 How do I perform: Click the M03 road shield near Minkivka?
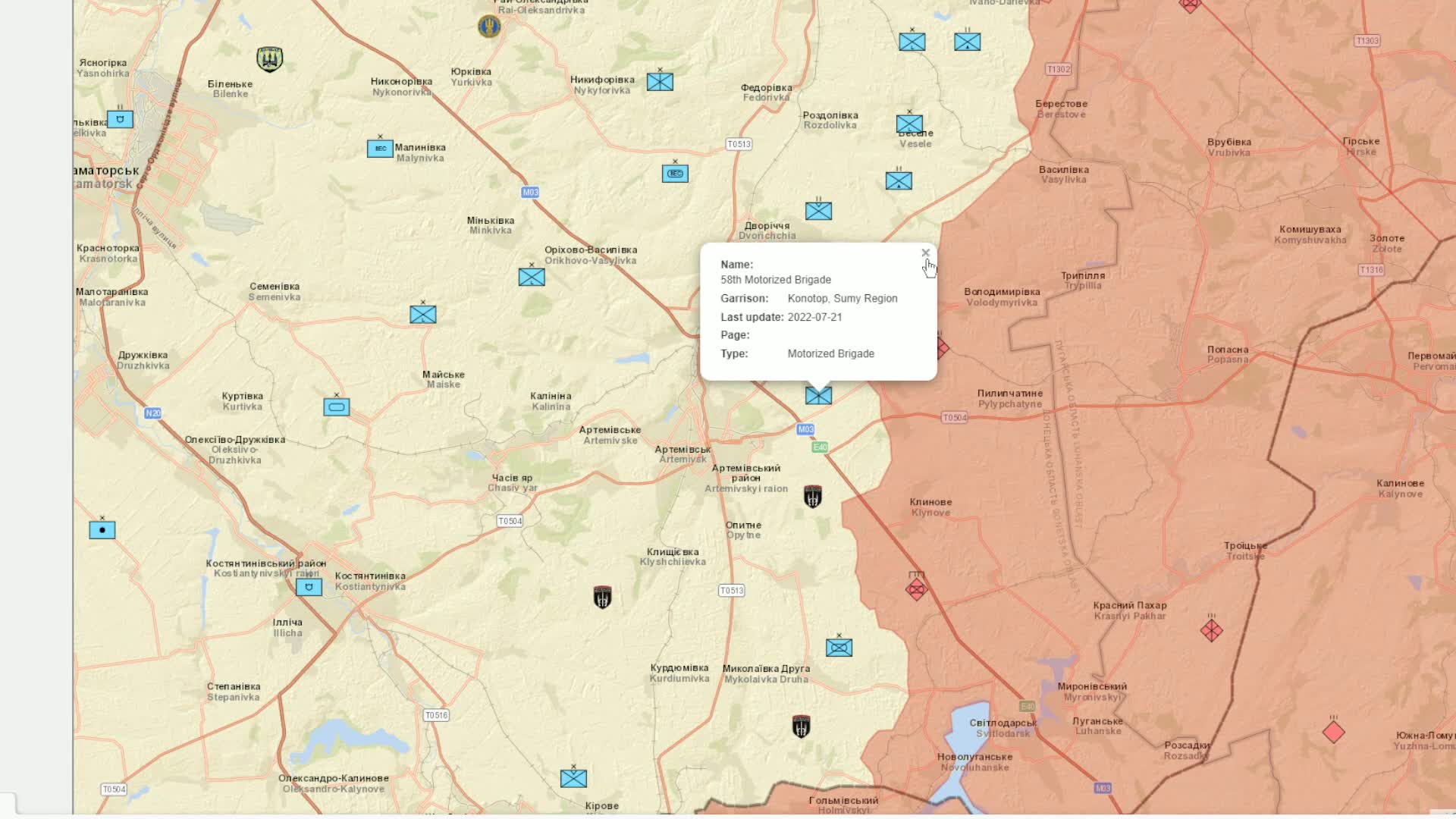coord(530,193)
